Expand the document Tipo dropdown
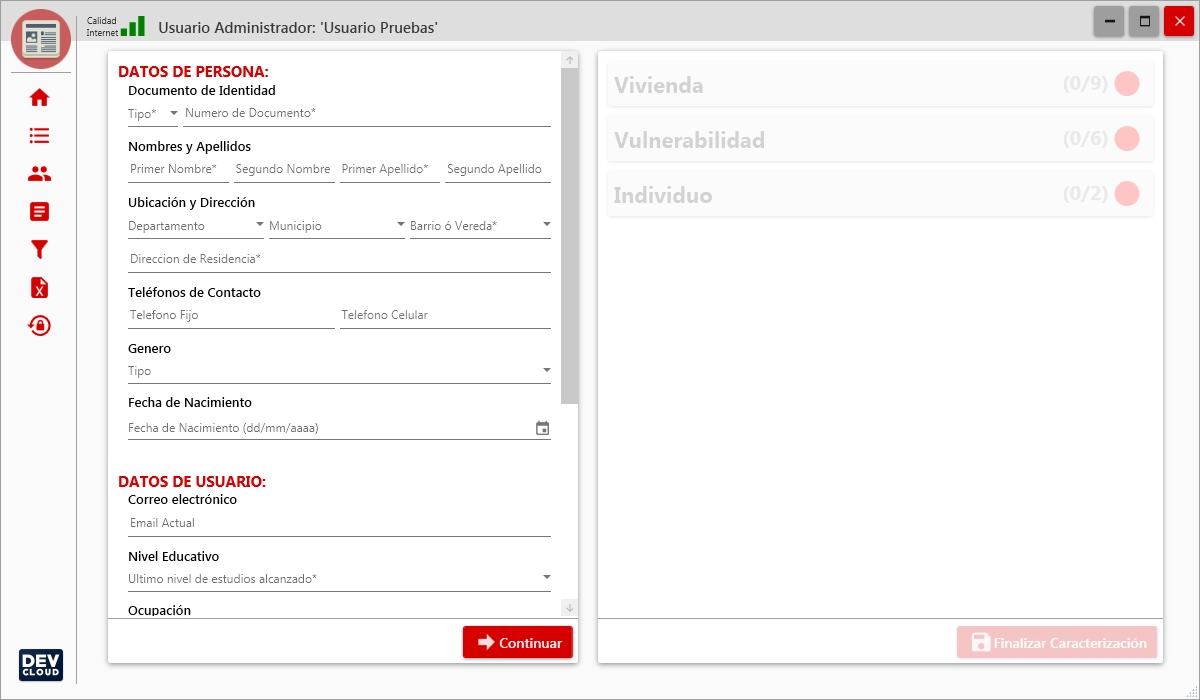This screenshot has width=1200, height=700. click(153, 114)
